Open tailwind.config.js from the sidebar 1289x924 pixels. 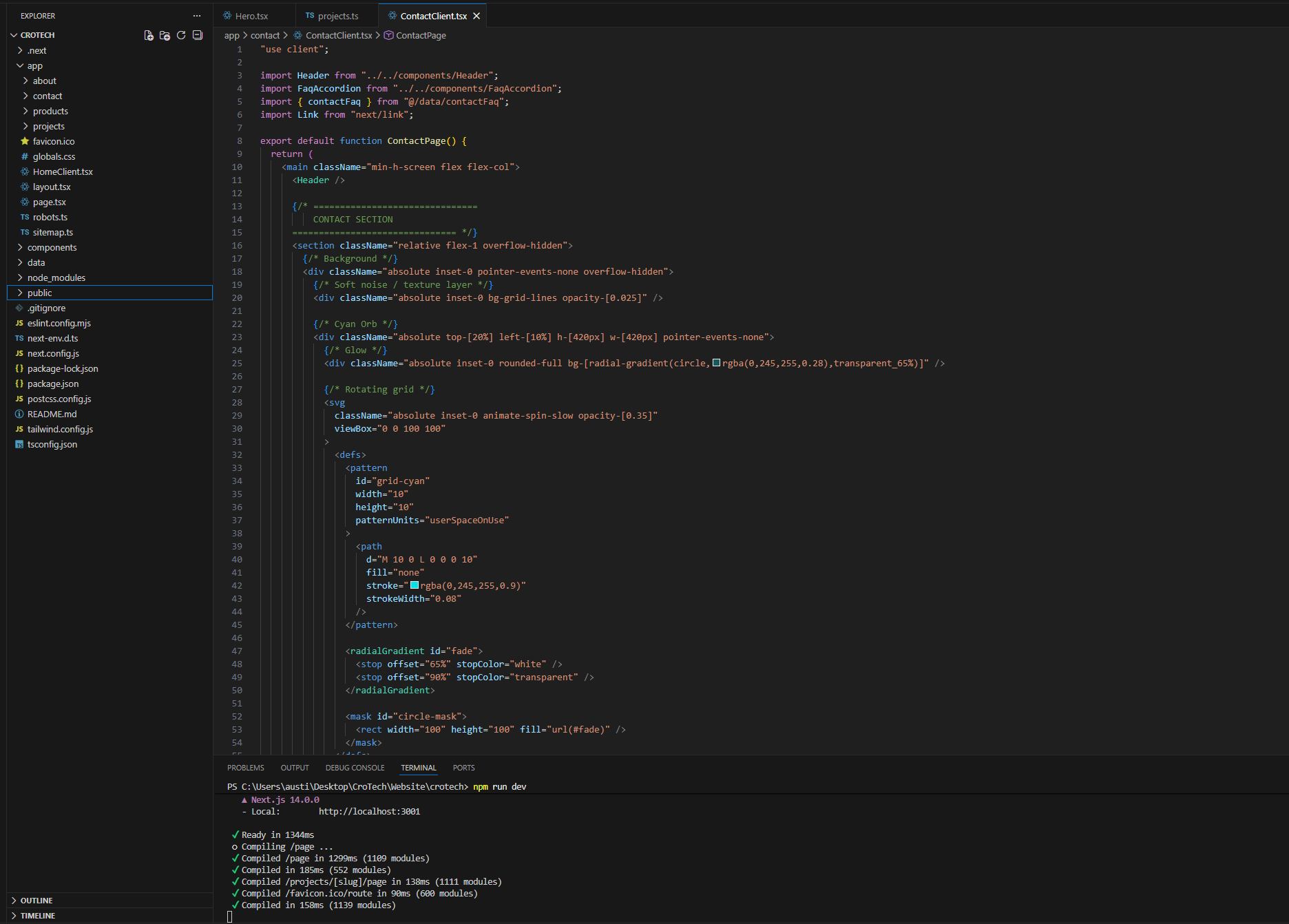[60, 429]
